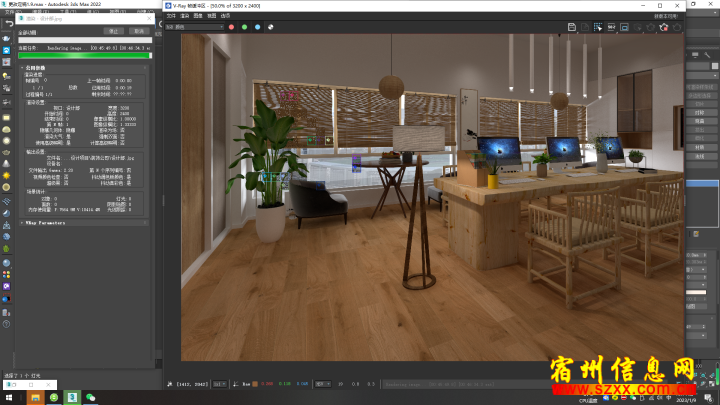Image resolution: width=720 pixels, height=405 pixels.
Task: Click the mouse tracking icon in frame buffer status bar
Action: coord(170,384)
